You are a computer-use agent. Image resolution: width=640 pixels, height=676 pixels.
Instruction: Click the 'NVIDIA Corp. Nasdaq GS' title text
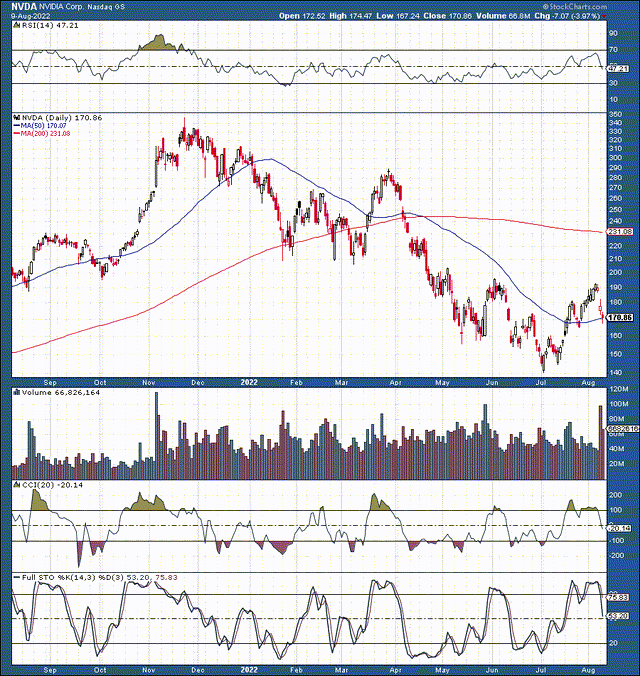tap(82, 7)
